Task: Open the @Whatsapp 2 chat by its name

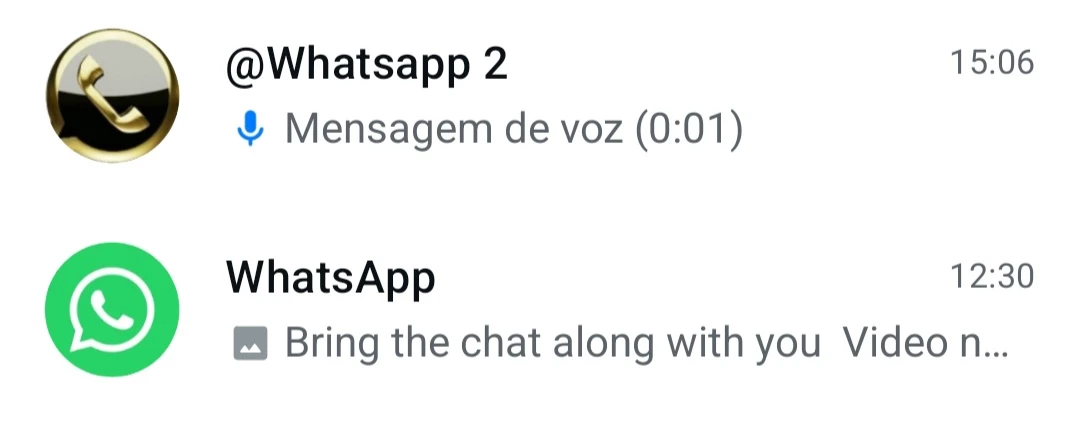Action: [x=366, y=65]
